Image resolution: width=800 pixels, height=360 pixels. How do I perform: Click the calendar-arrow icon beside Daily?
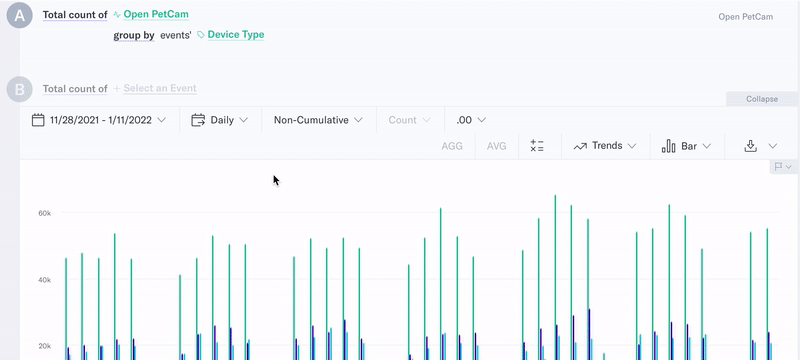[x=198, y=120]
